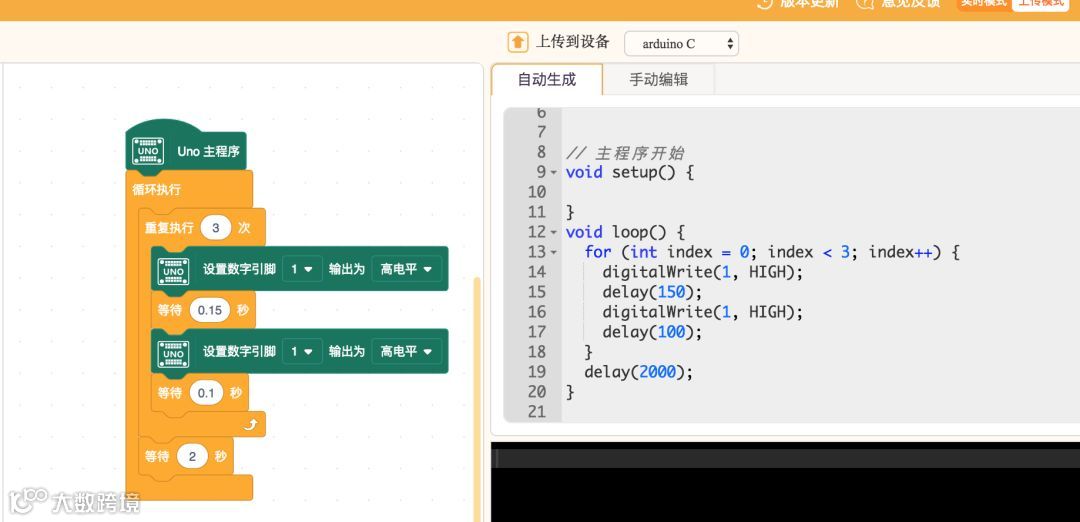Click digitalWrite(1, HIGH) on line 14
The width and height of the screenshot is (1080, 522).
click(703, 272)
